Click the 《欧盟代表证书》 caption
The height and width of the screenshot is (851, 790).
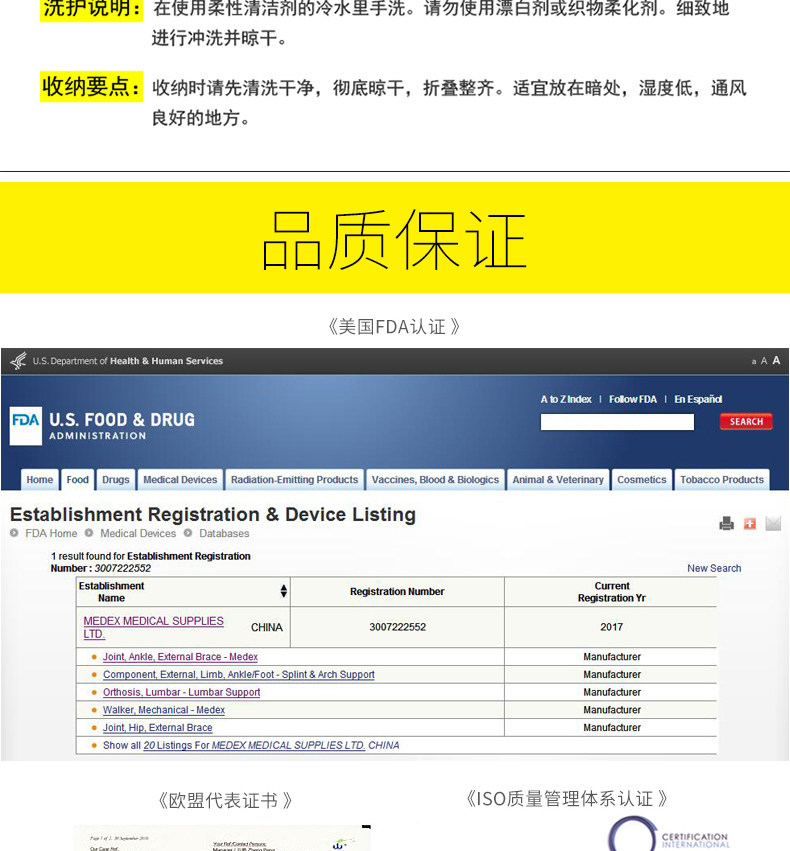click(224, 801)
